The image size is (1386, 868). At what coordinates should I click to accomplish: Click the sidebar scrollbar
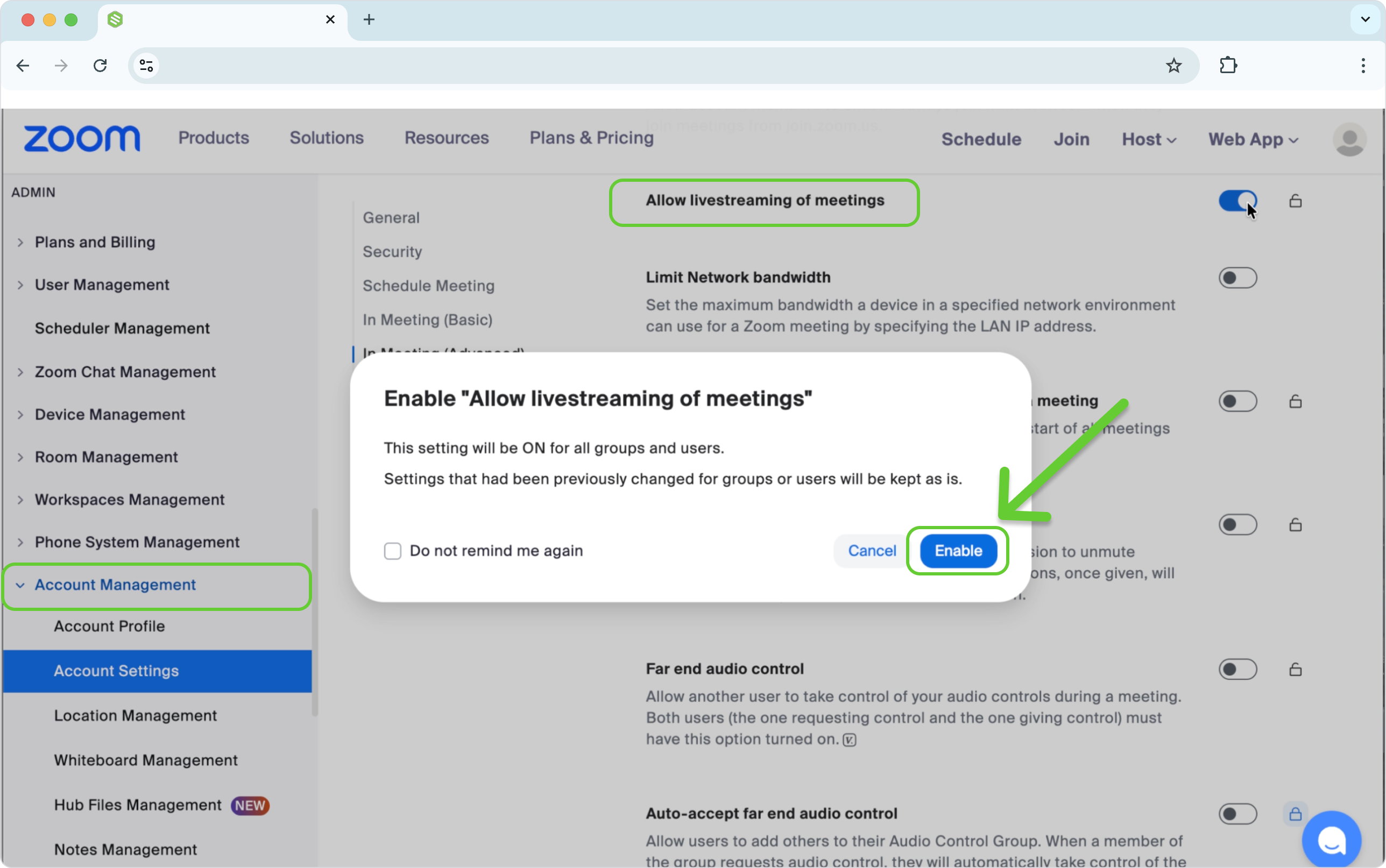(x=315, y=612)
